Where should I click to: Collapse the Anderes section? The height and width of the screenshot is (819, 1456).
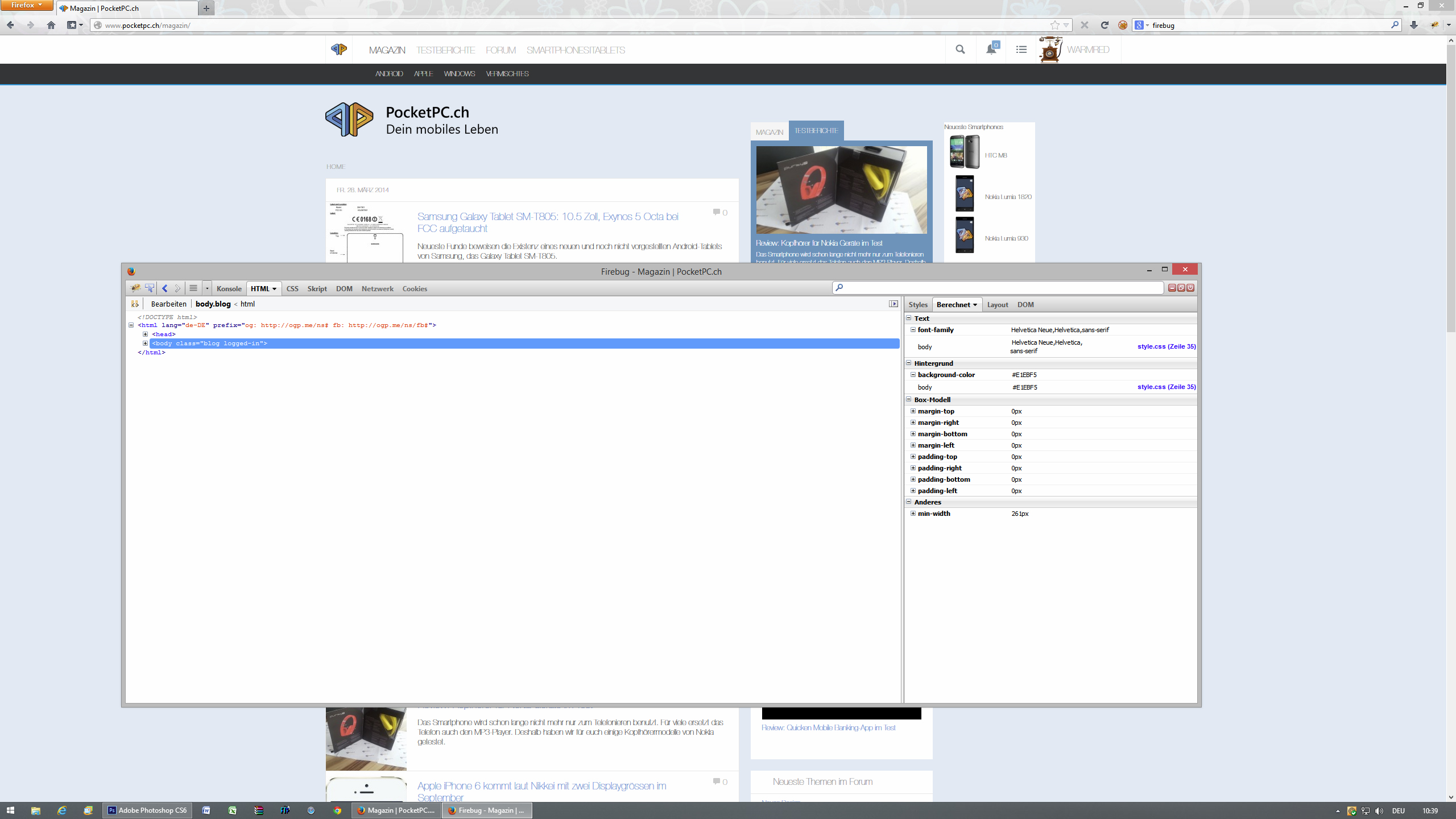908,502
